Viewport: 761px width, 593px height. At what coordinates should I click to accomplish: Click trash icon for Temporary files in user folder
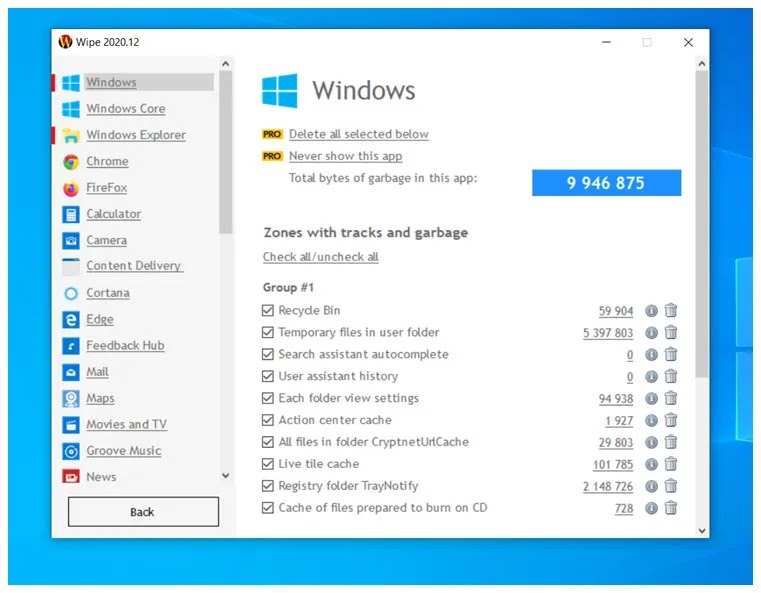click(671, 332)
